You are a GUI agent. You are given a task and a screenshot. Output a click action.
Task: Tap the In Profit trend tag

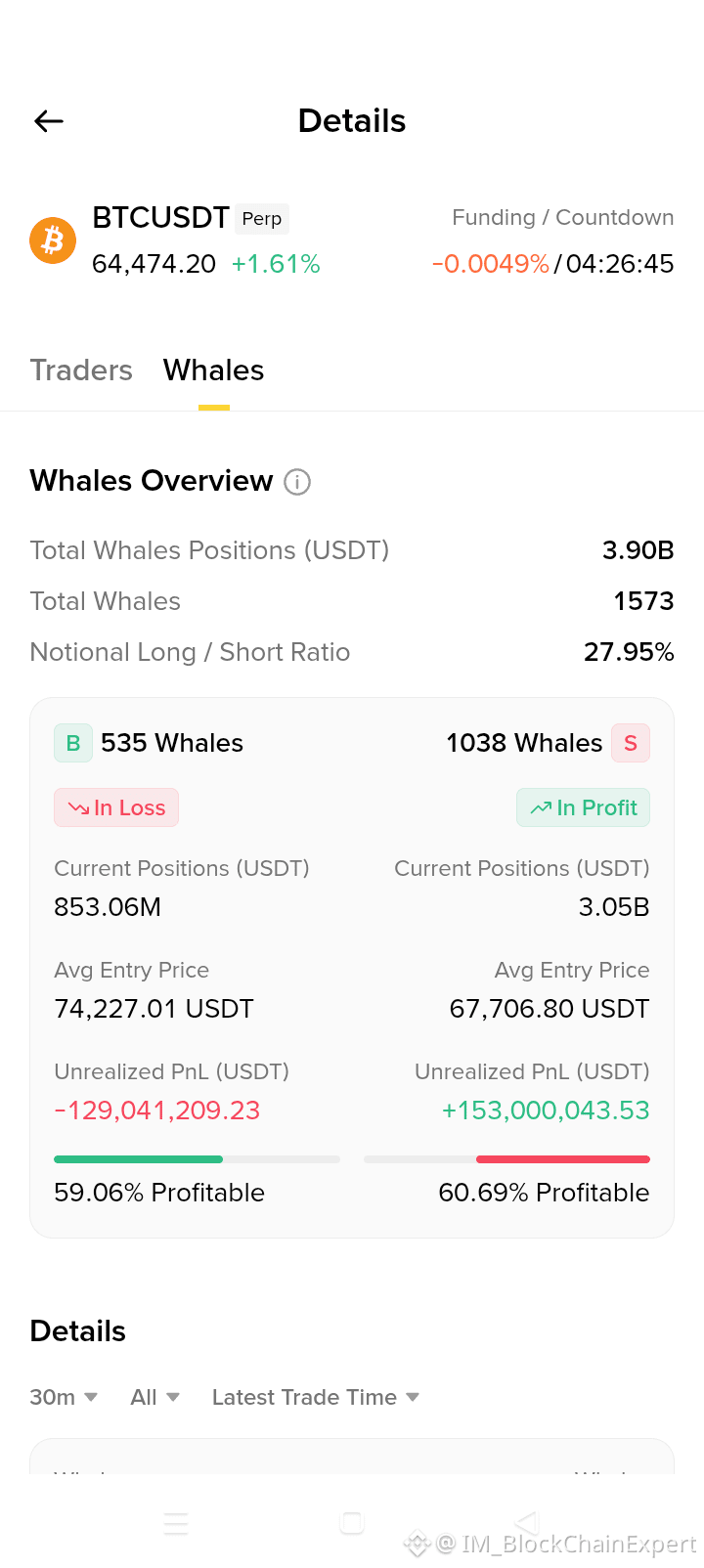(x=584, y=807)
